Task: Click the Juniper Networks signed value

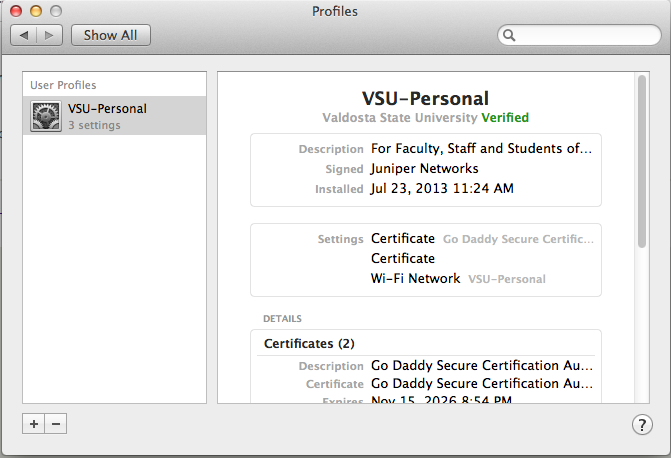Action: pyautogui.click(x=425, y=169)
